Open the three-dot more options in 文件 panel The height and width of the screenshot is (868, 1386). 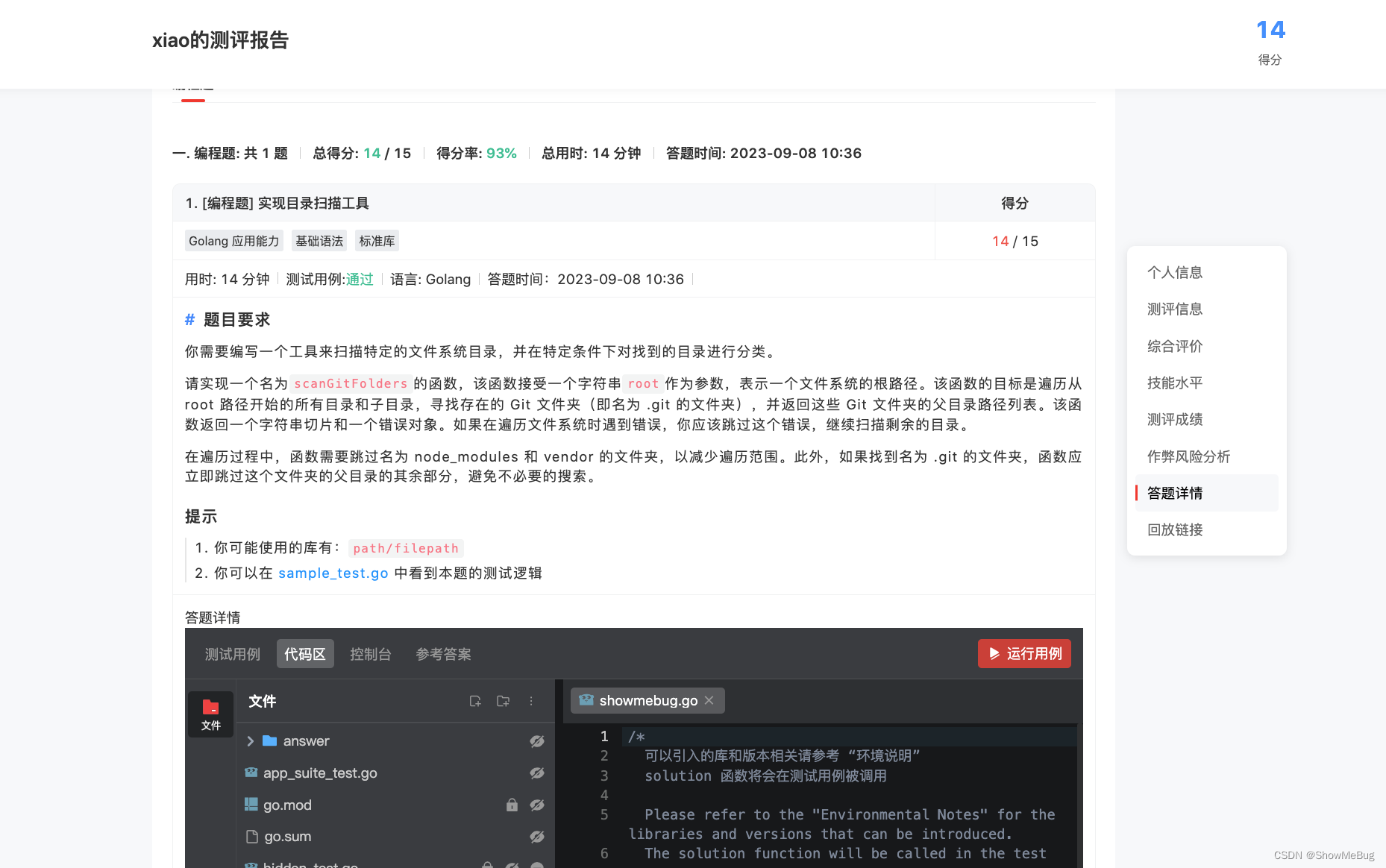coord(531,701)
